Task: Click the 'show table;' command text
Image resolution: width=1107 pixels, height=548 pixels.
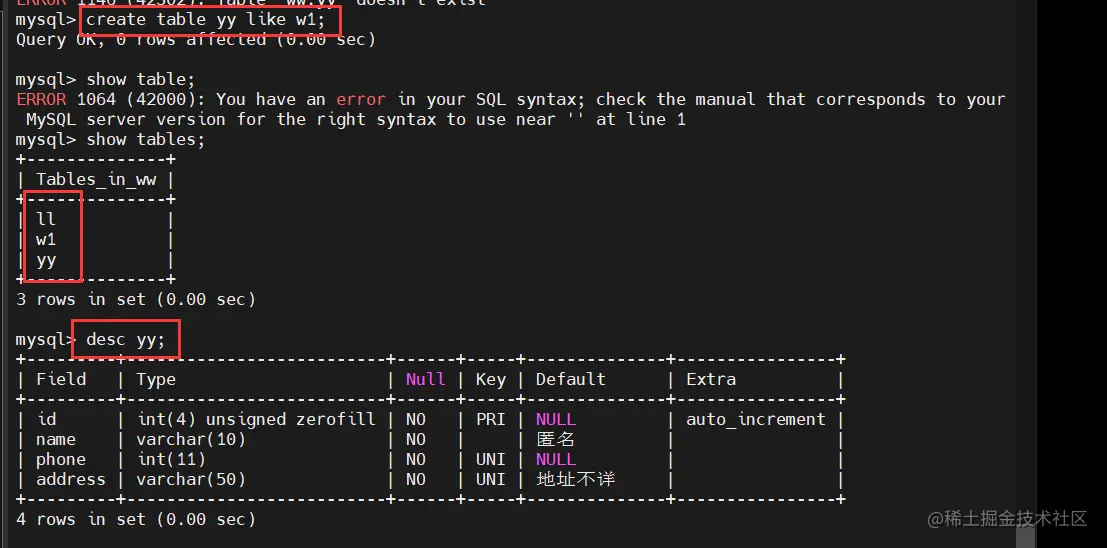Action: point(140,79)
